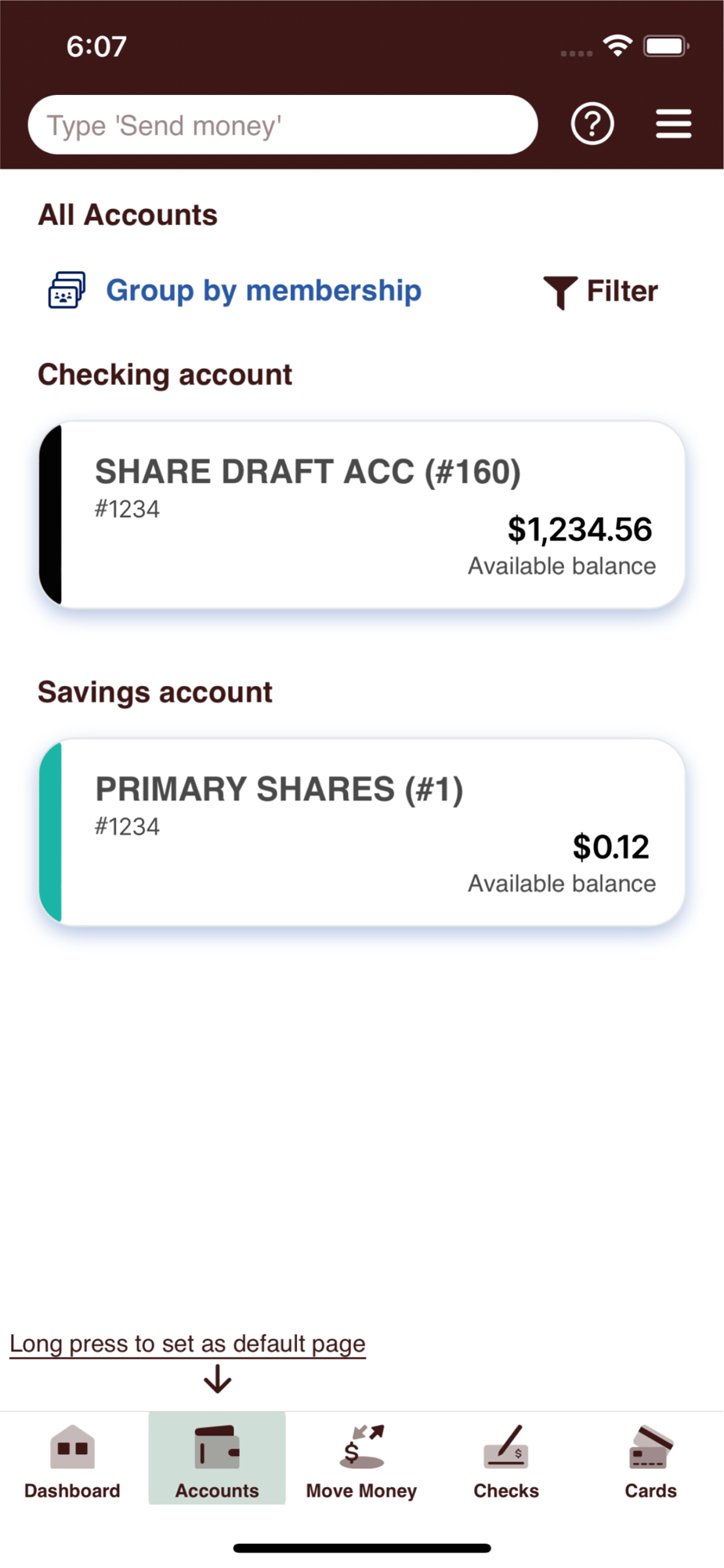Switch to the Move Money tab label
Viewport: 724px width, 1568px height.
[x=362, y=1490]
